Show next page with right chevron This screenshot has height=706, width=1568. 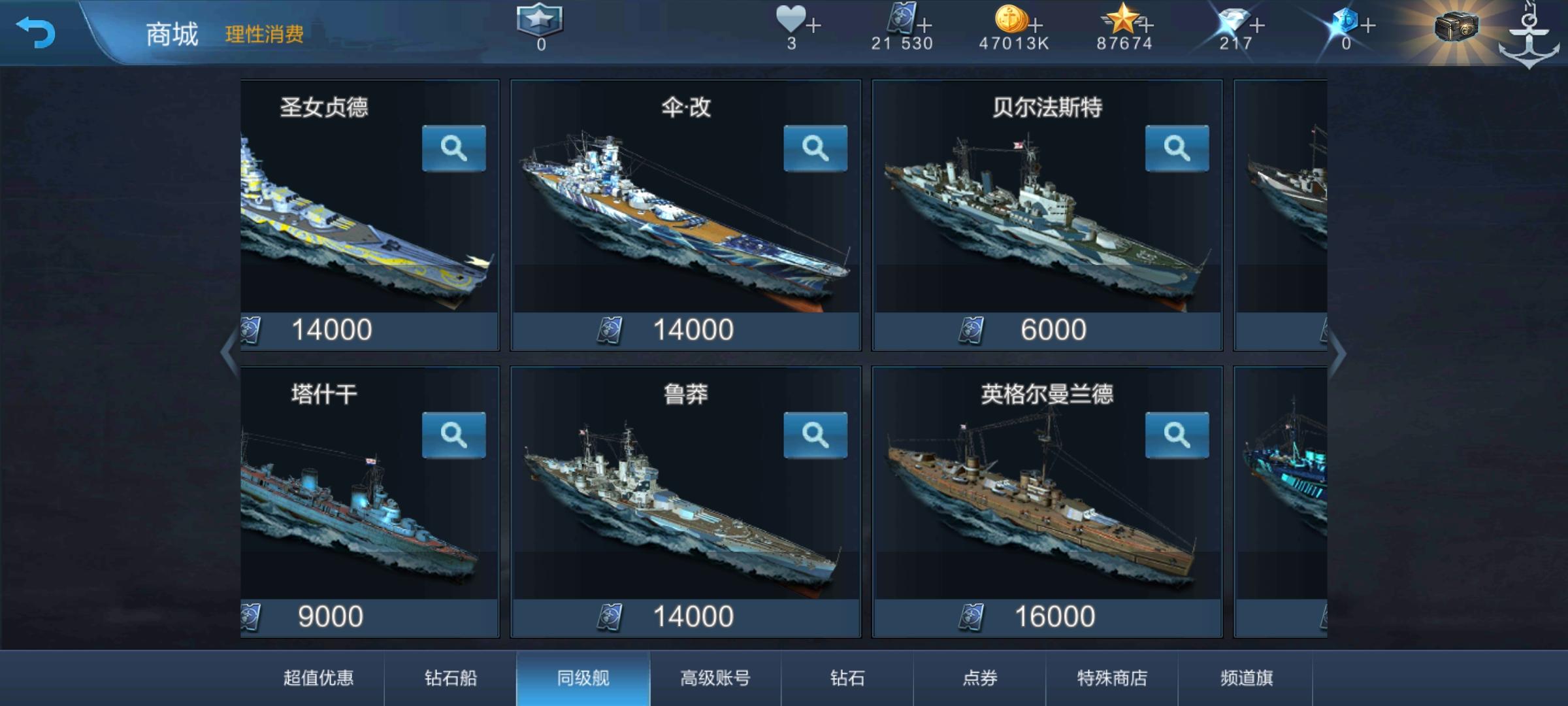(x=1337, y=354)
